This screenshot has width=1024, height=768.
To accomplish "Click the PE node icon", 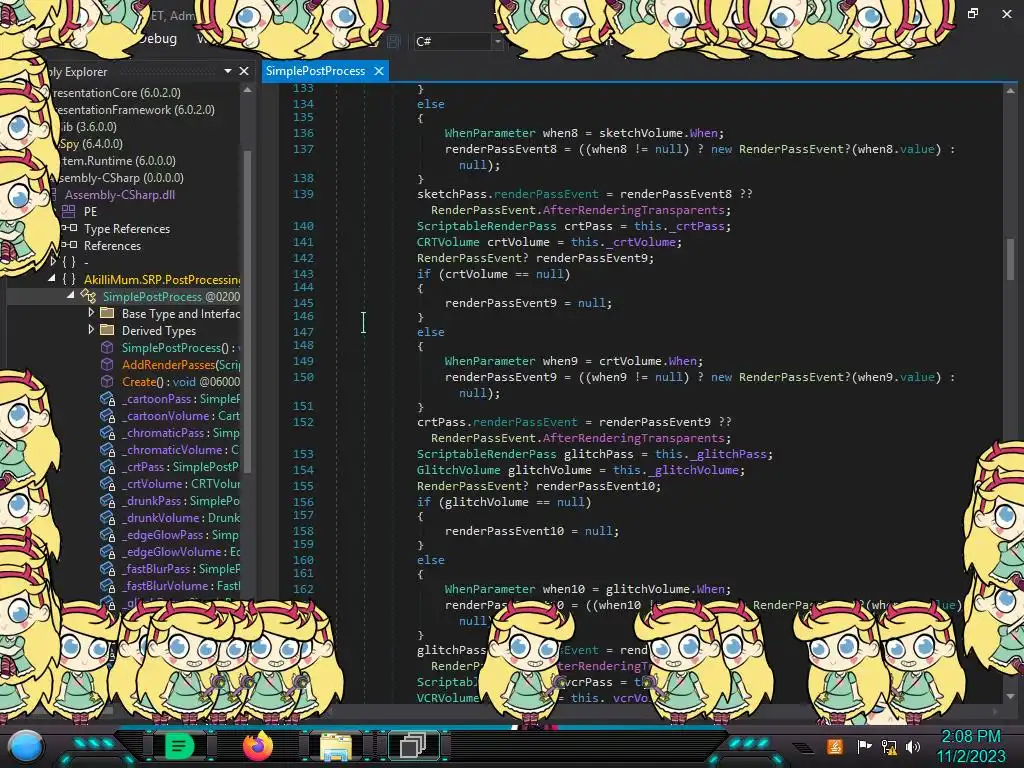I will 69,211.
